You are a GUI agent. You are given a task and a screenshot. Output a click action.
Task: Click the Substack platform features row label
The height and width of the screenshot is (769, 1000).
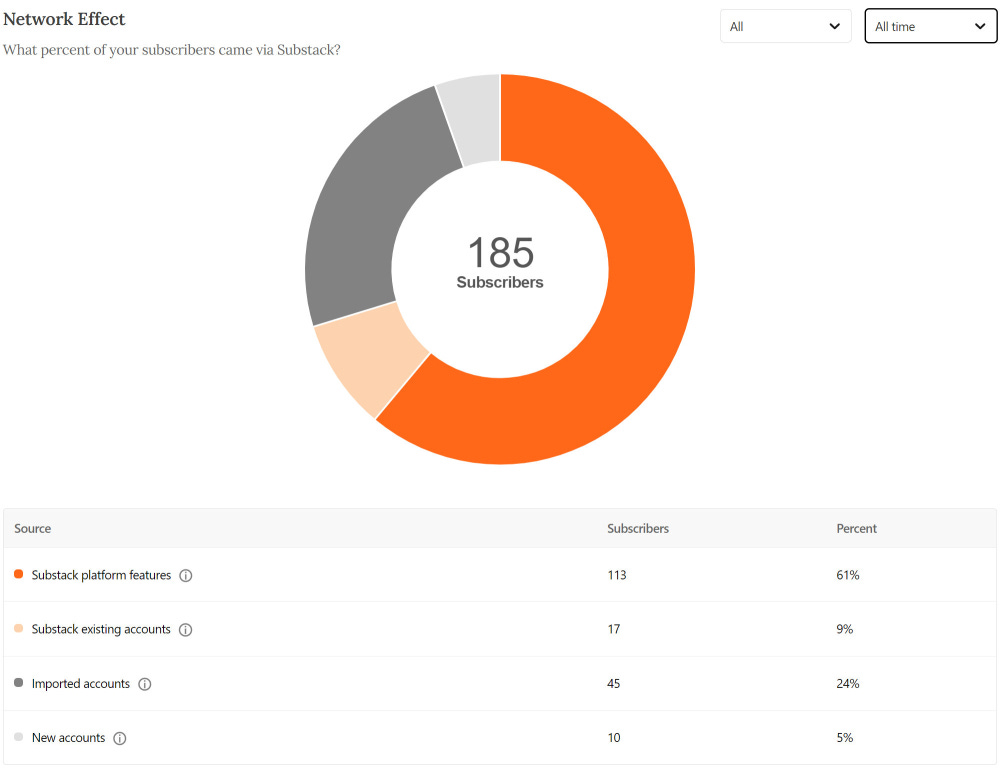point(101,575)
